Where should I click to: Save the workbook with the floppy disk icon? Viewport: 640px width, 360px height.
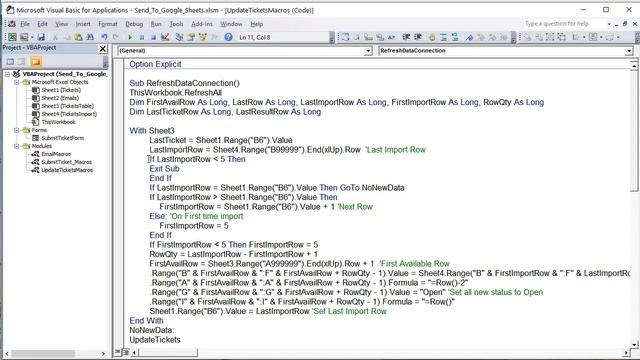tap(41, 37)
